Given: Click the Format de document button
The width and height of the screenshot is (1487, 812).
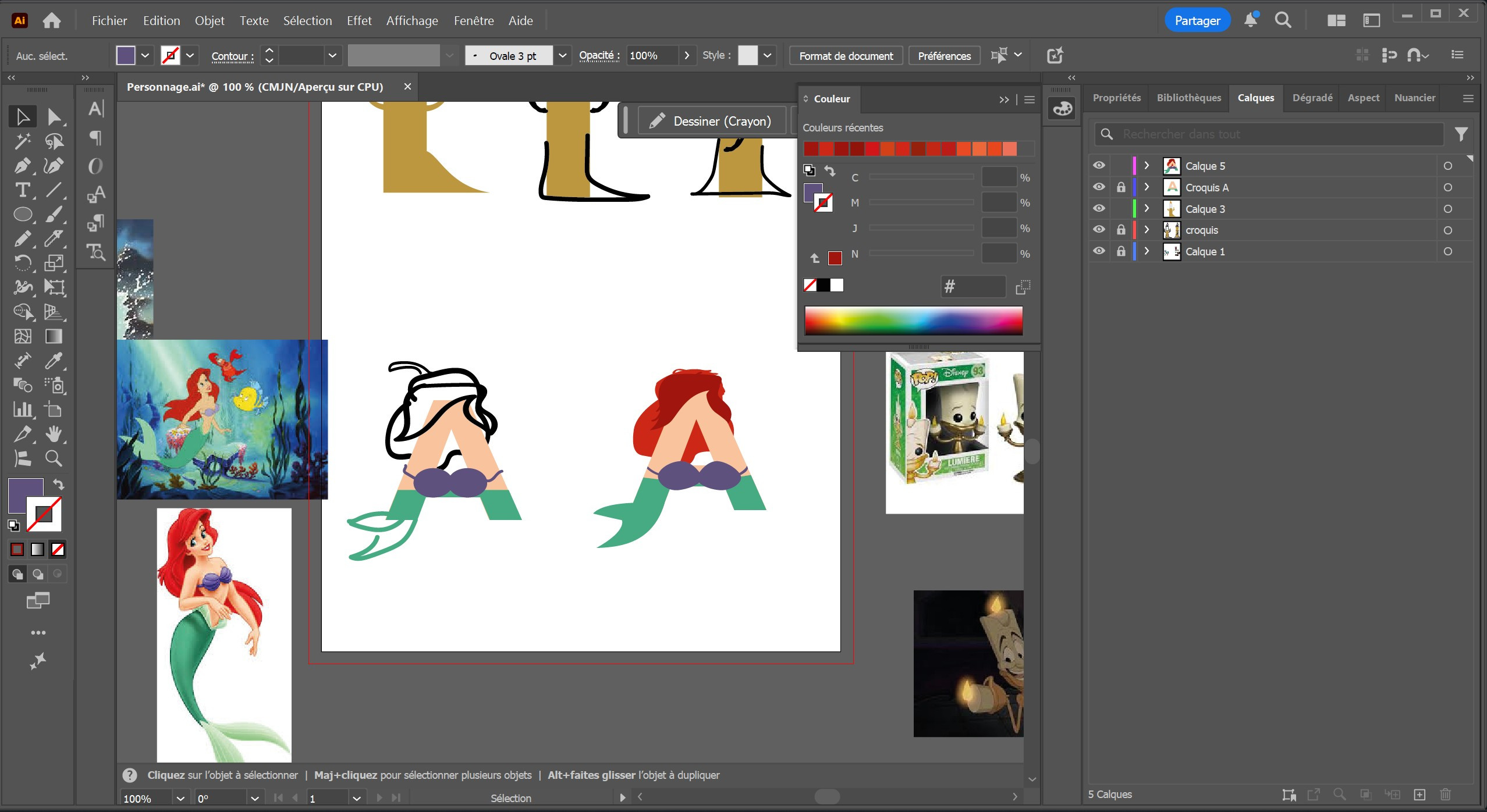Looking at the screenshot, I should [846, 56].
